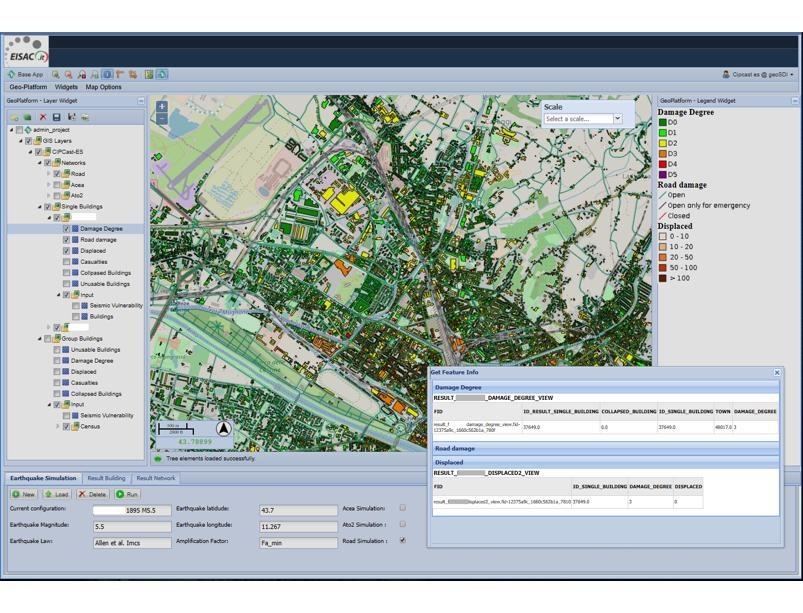
Task: Expand the Census node arrow
Action: coord(58,427)
